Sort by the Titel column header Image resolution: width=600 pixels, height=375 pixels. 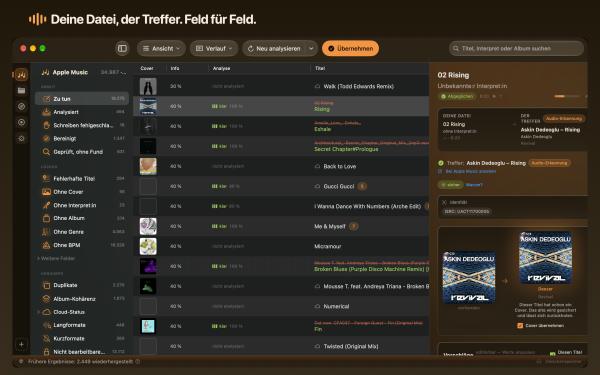320,68
